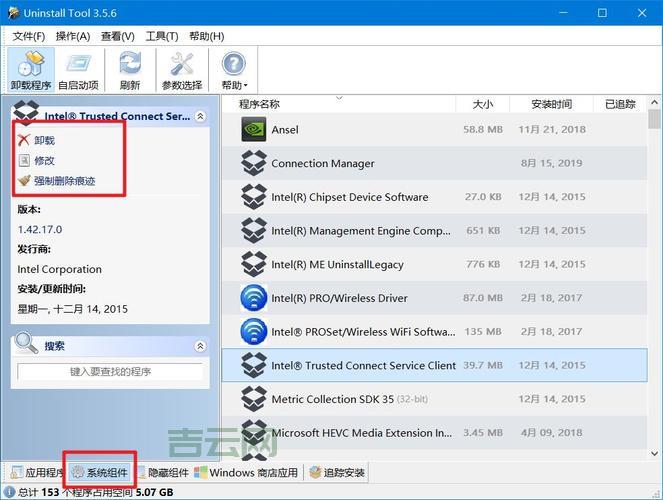The width and height of the screenshot is (663, 500).
Task: Click the 刷新 refresh icon
Action: point(129,69)
